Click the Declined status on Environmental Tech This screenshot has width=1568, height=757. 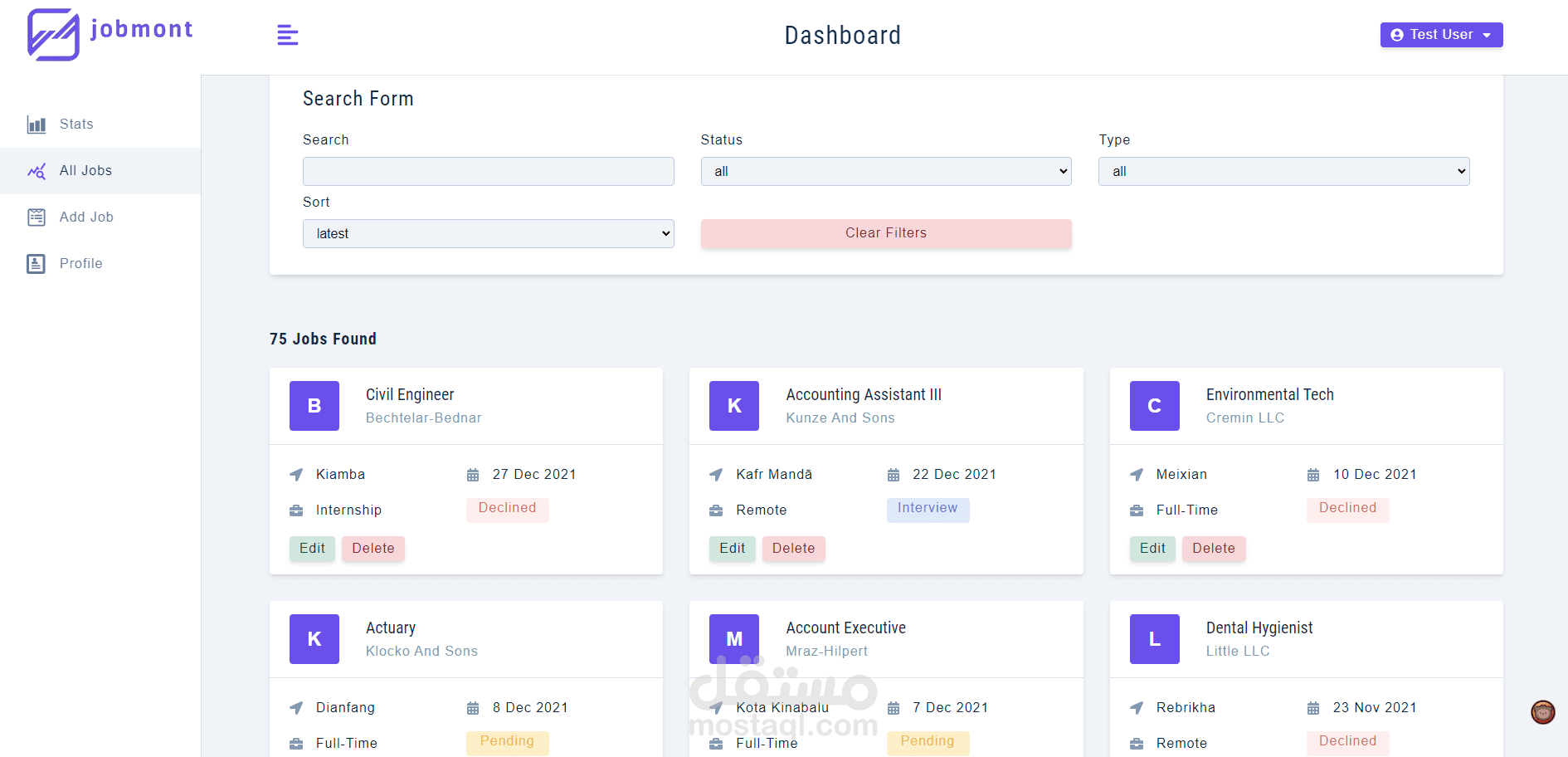click(1348, 509)
